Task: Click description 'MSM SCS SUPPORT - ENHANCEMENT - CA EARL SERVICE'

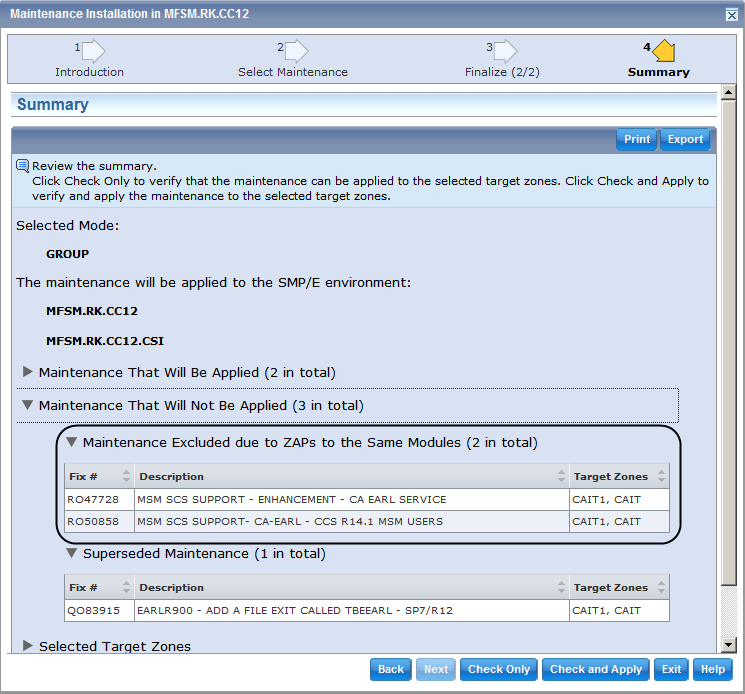Action: click(x=292, y=500)
